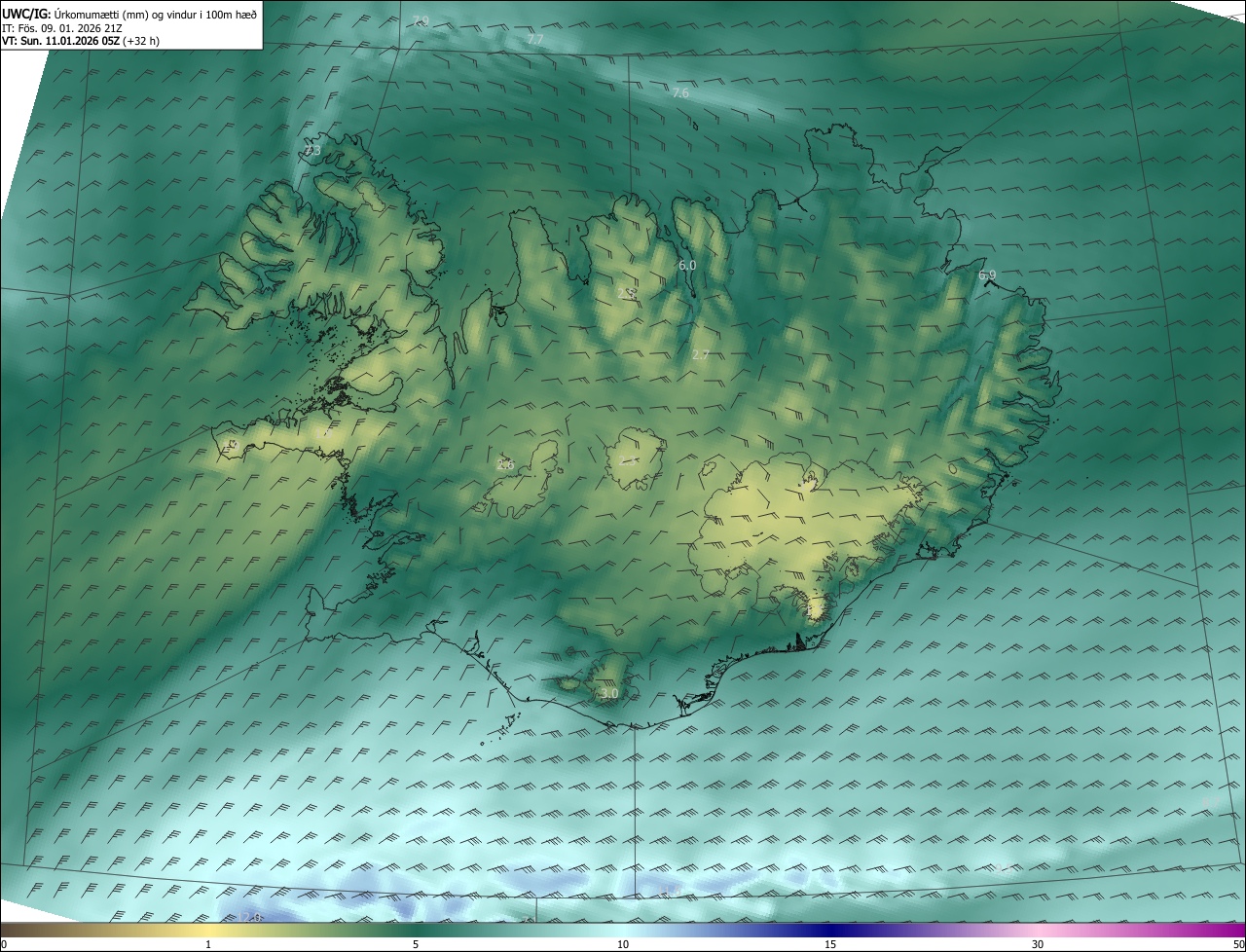Click the 'IT: Fös. 09. 01. 2026 21Z' line
1246x952 pixels.
coord(62,27)
